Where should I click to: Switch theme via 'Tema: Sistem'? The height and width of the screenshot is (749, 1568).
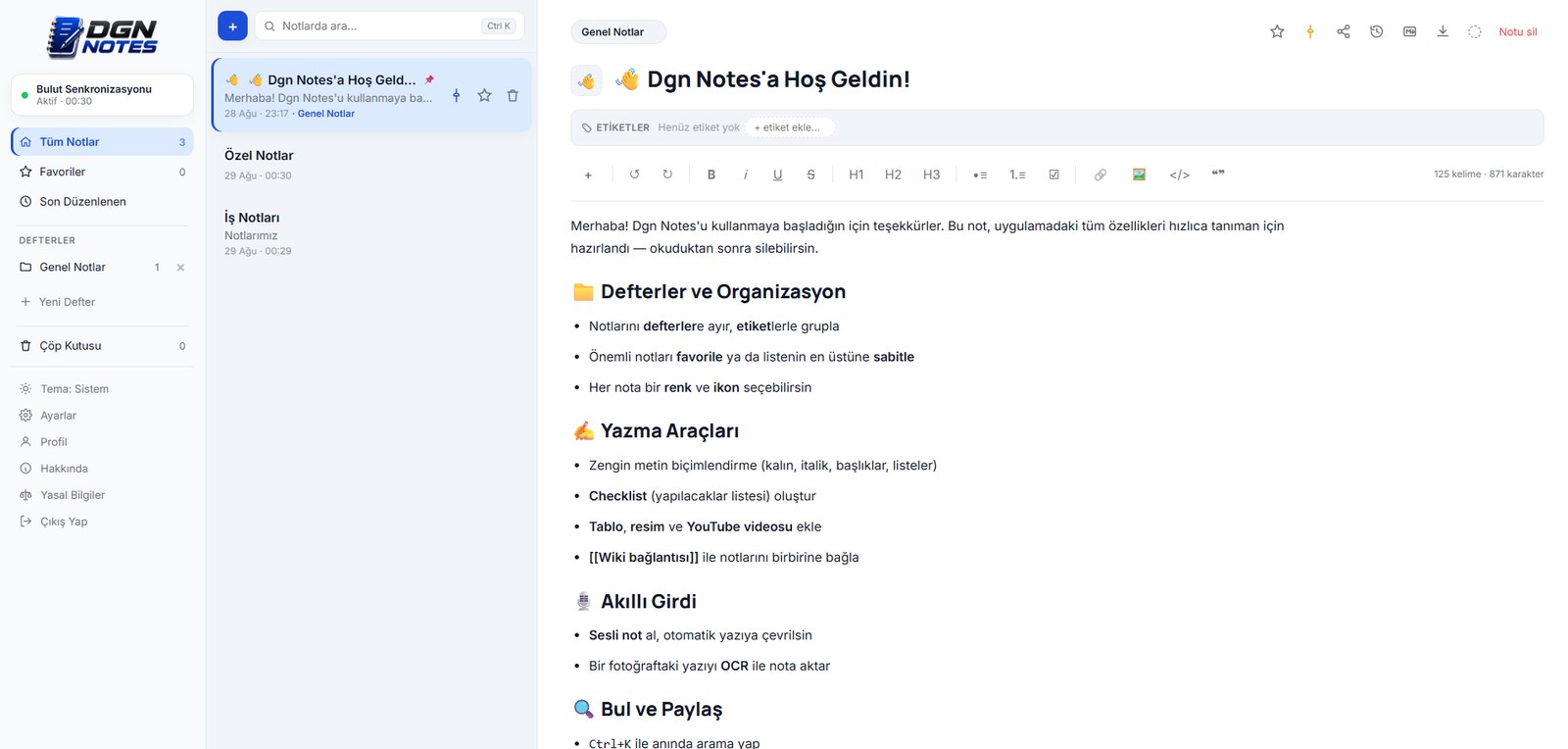[65, 389]
